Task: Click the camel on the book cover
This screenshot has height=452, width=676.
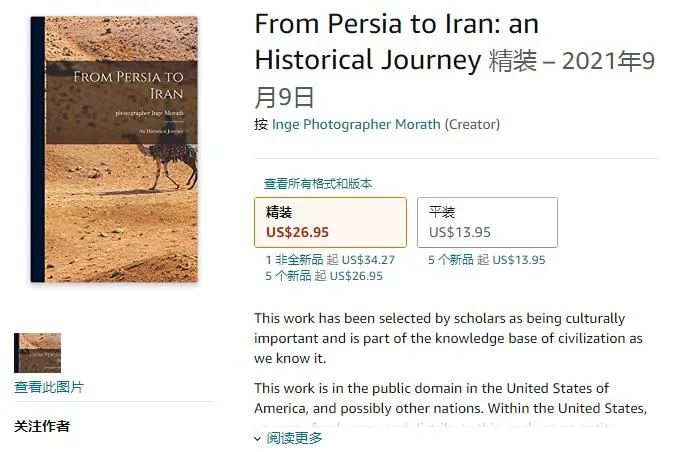Action: [x=171, y=160]
